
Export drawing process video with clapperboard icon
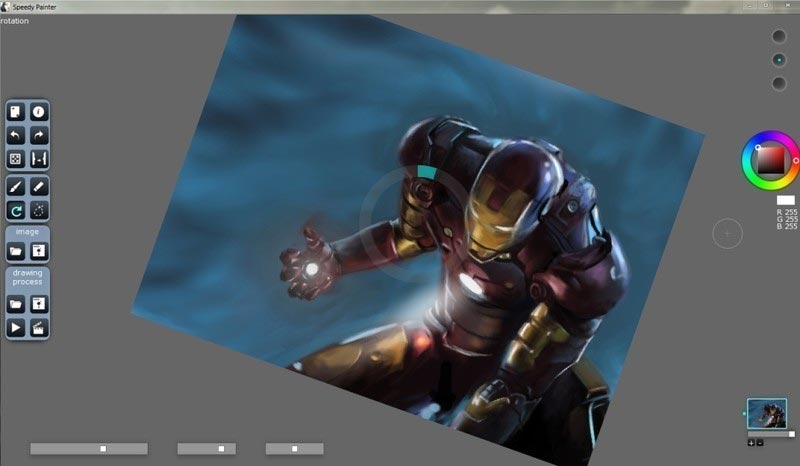tap(39, 328)
